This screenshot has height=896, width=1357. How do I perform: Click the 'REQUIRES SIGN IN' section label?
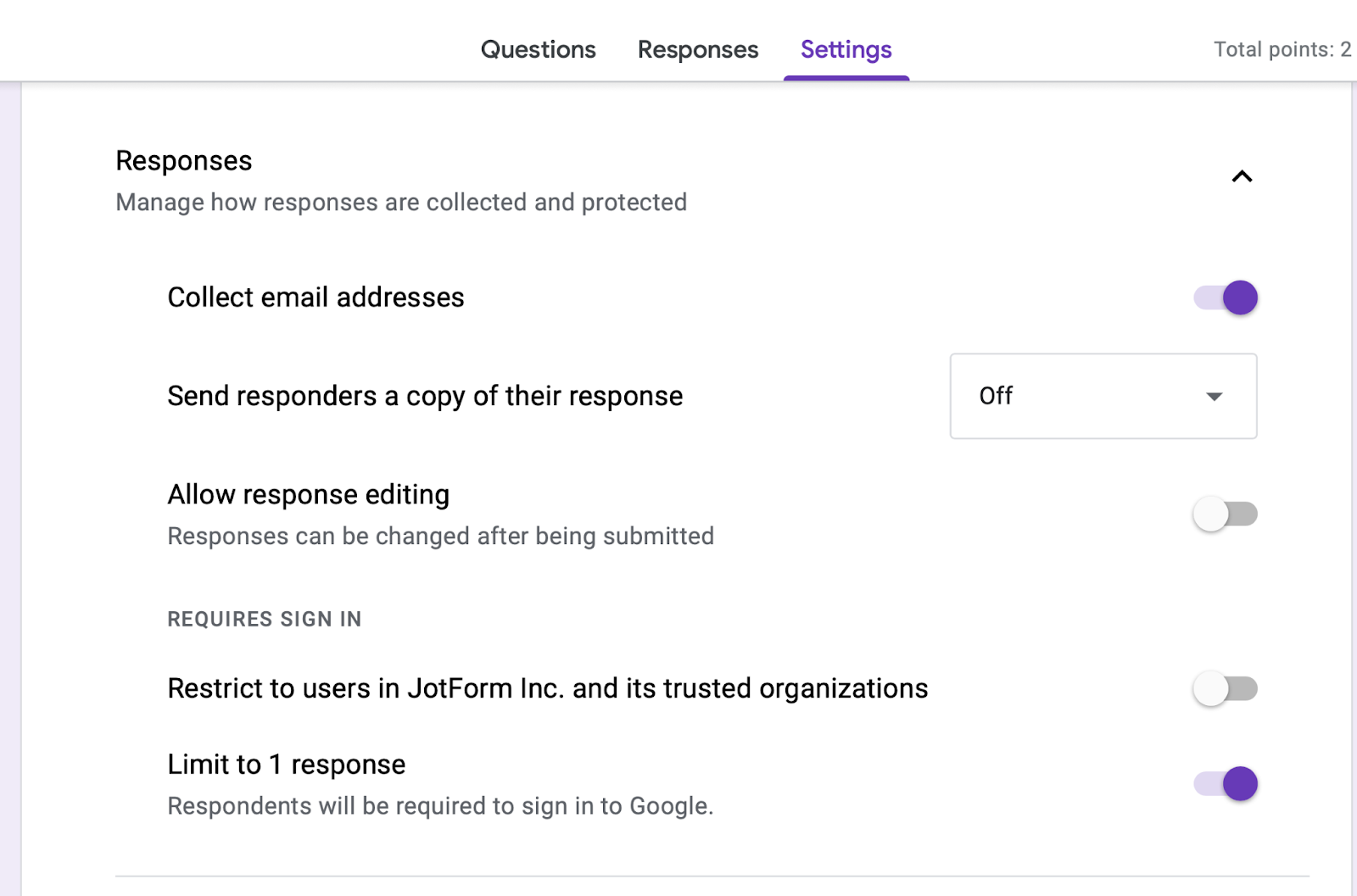pos(264,619)
